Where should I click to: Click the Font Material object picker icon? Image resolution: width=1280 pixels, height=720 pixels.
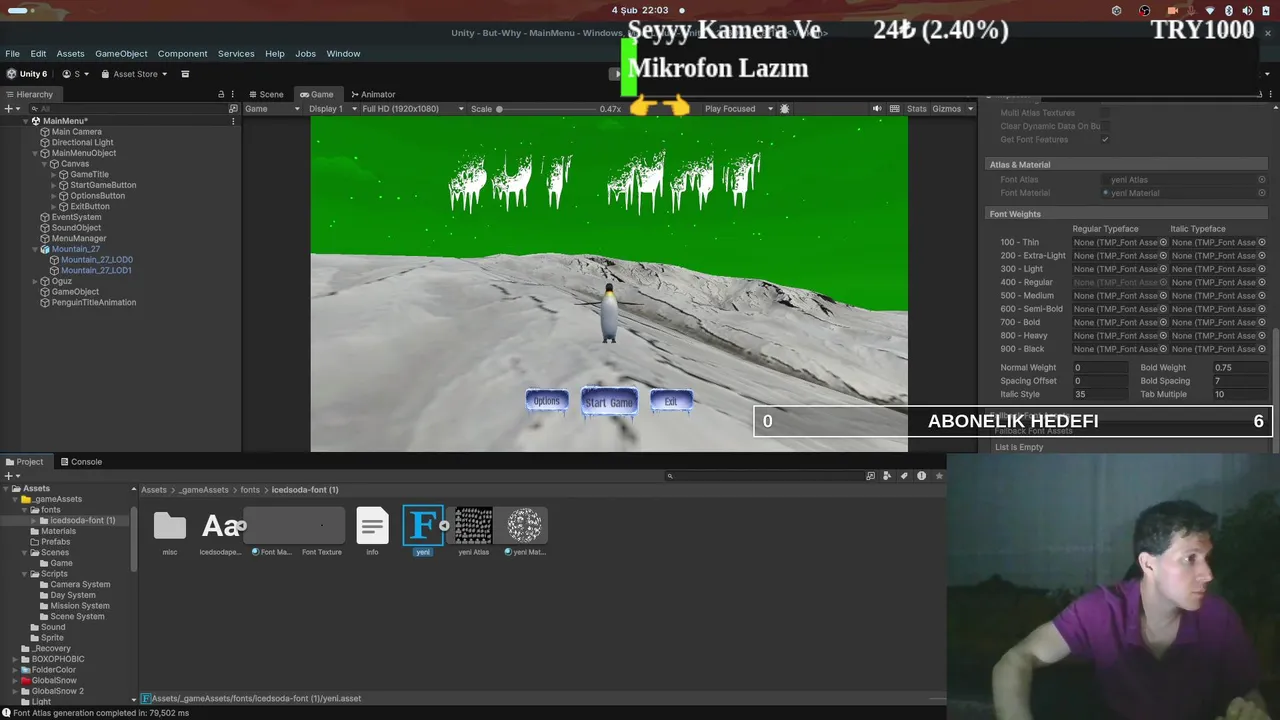click(1262, 193)
